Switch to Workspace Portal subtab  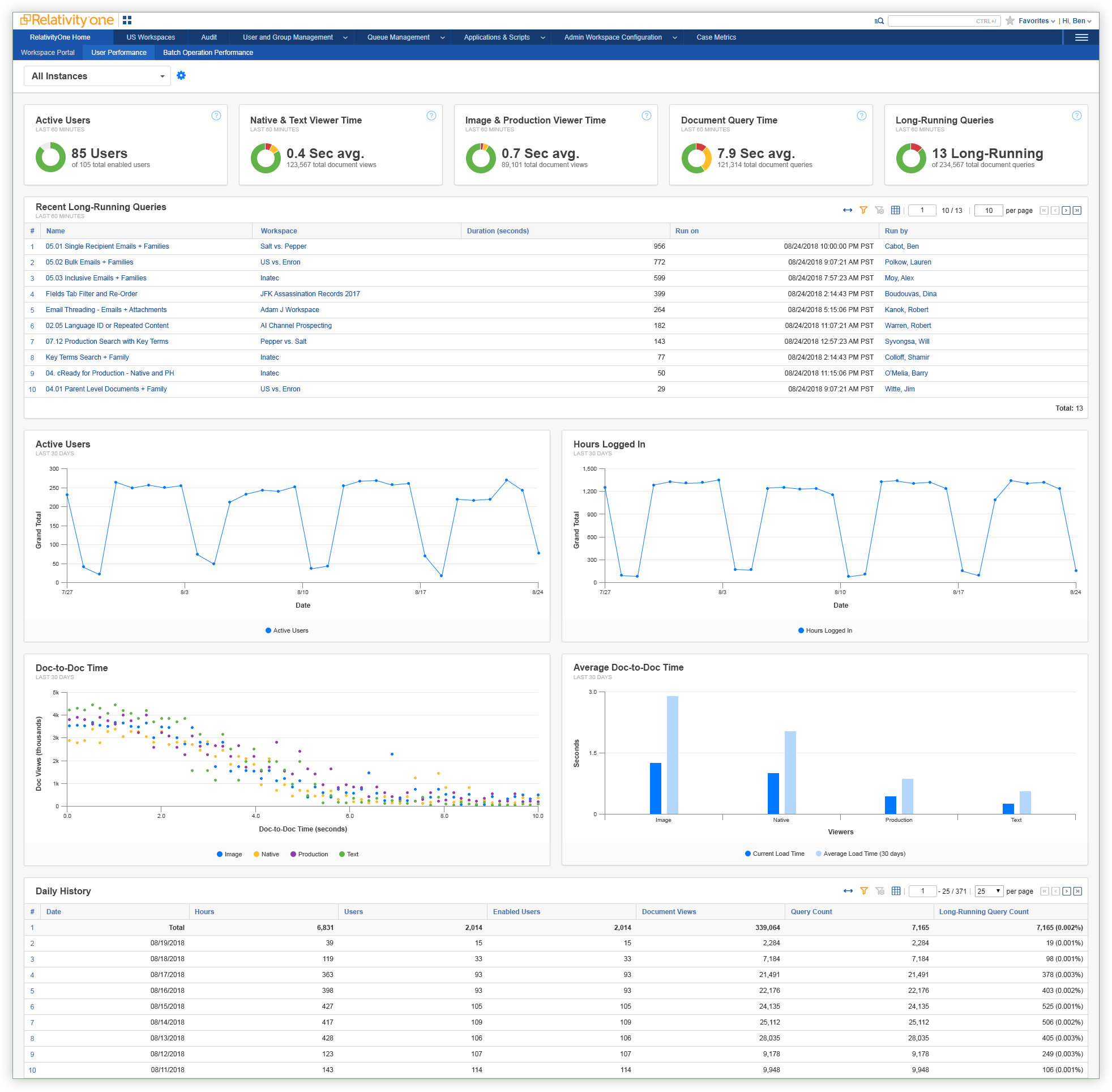(48, 53)
